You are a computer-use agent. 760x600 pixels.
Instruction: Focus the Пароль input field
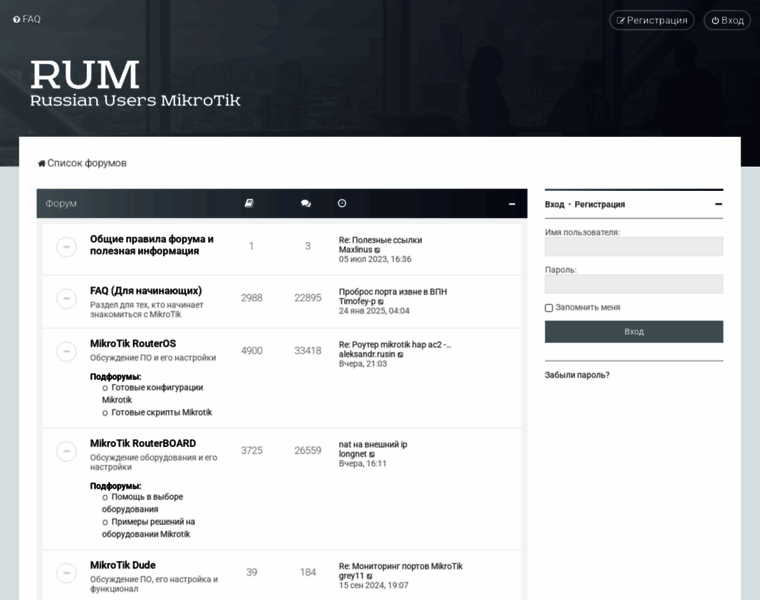point(633,284)
